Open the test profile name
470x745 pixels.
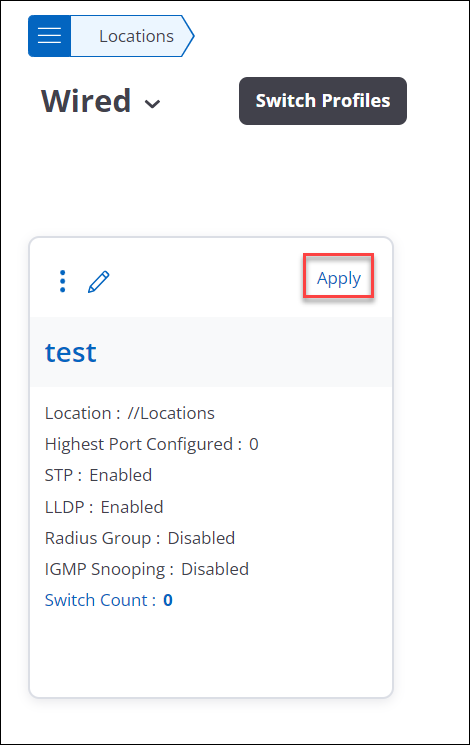pos(71,352)
